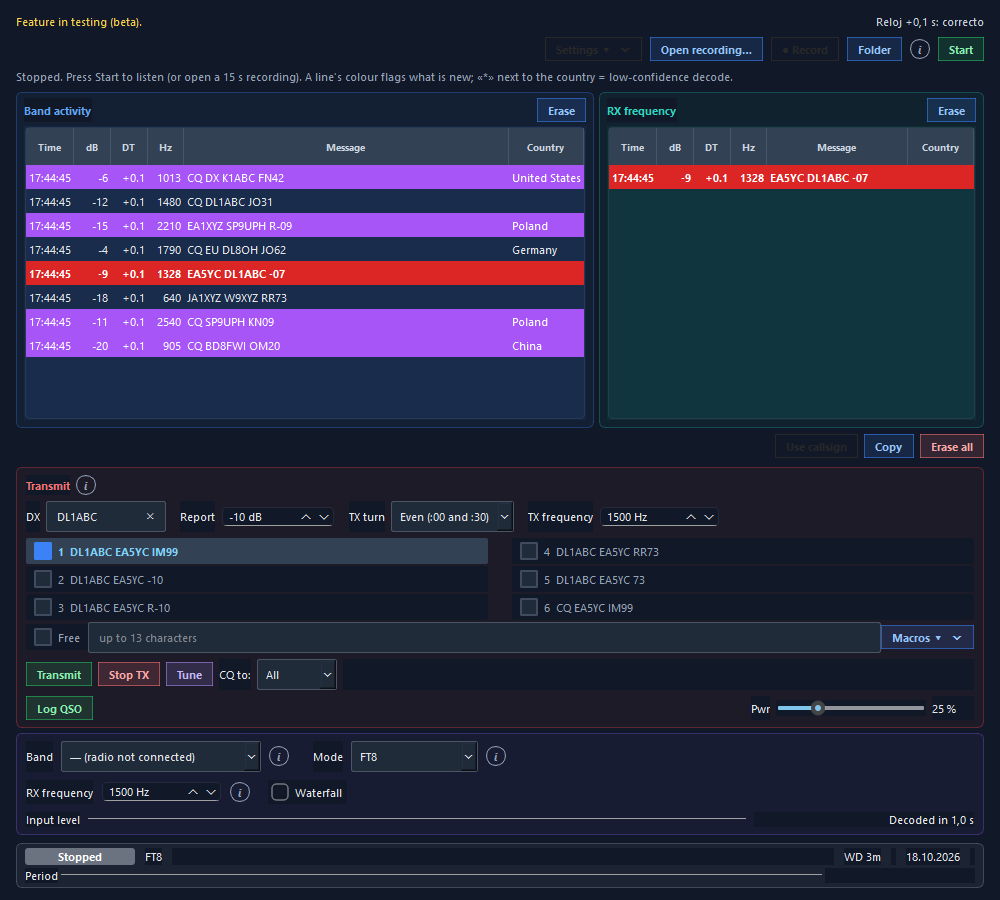This screenshot has height=900, width=1000.
Task: Click the Open recording... button
Action: pyautogui.click(x=706, y=50)
